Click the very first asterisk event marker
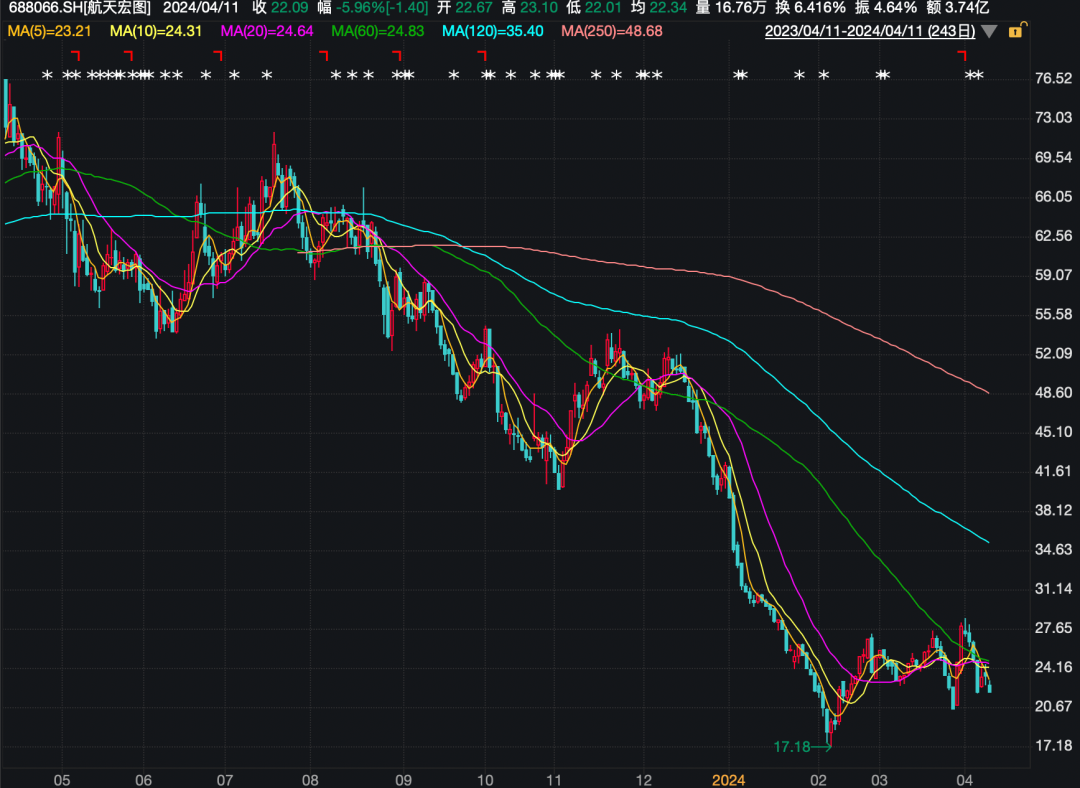Viewport: 1080px width, 788px height. tap(46, 75)
